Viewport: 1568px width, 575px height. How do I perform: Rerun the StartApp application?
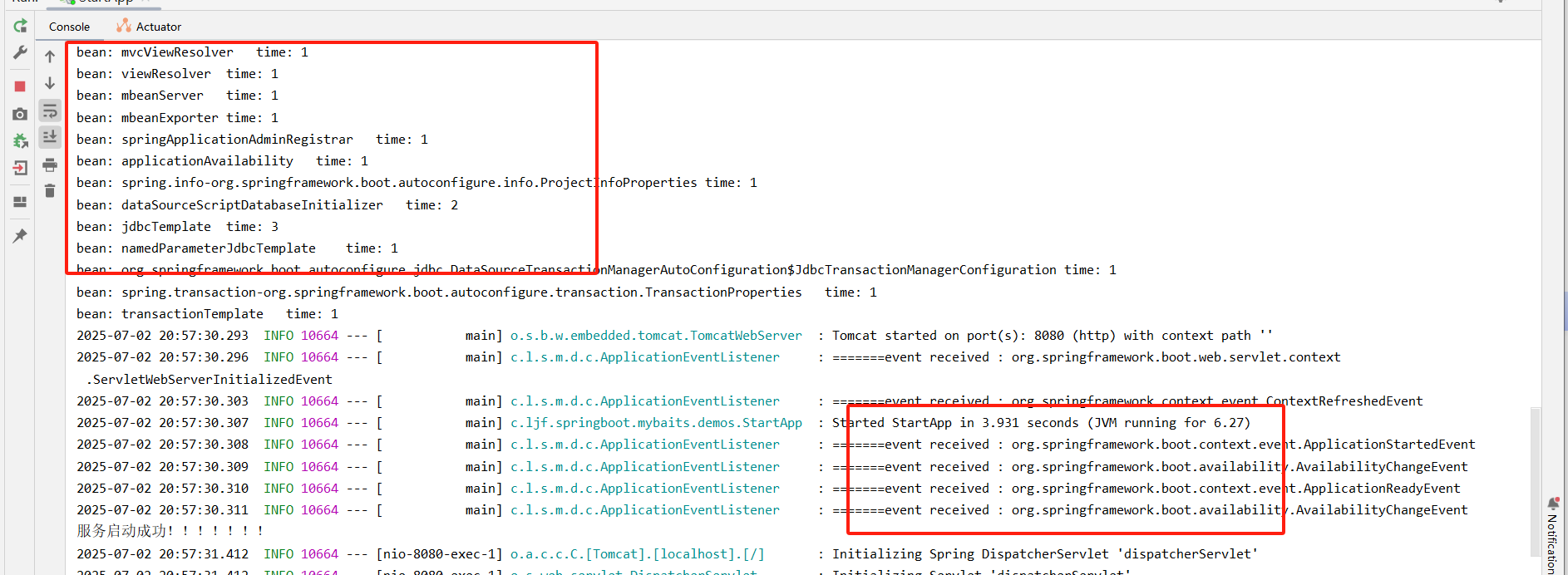(20, 27)
